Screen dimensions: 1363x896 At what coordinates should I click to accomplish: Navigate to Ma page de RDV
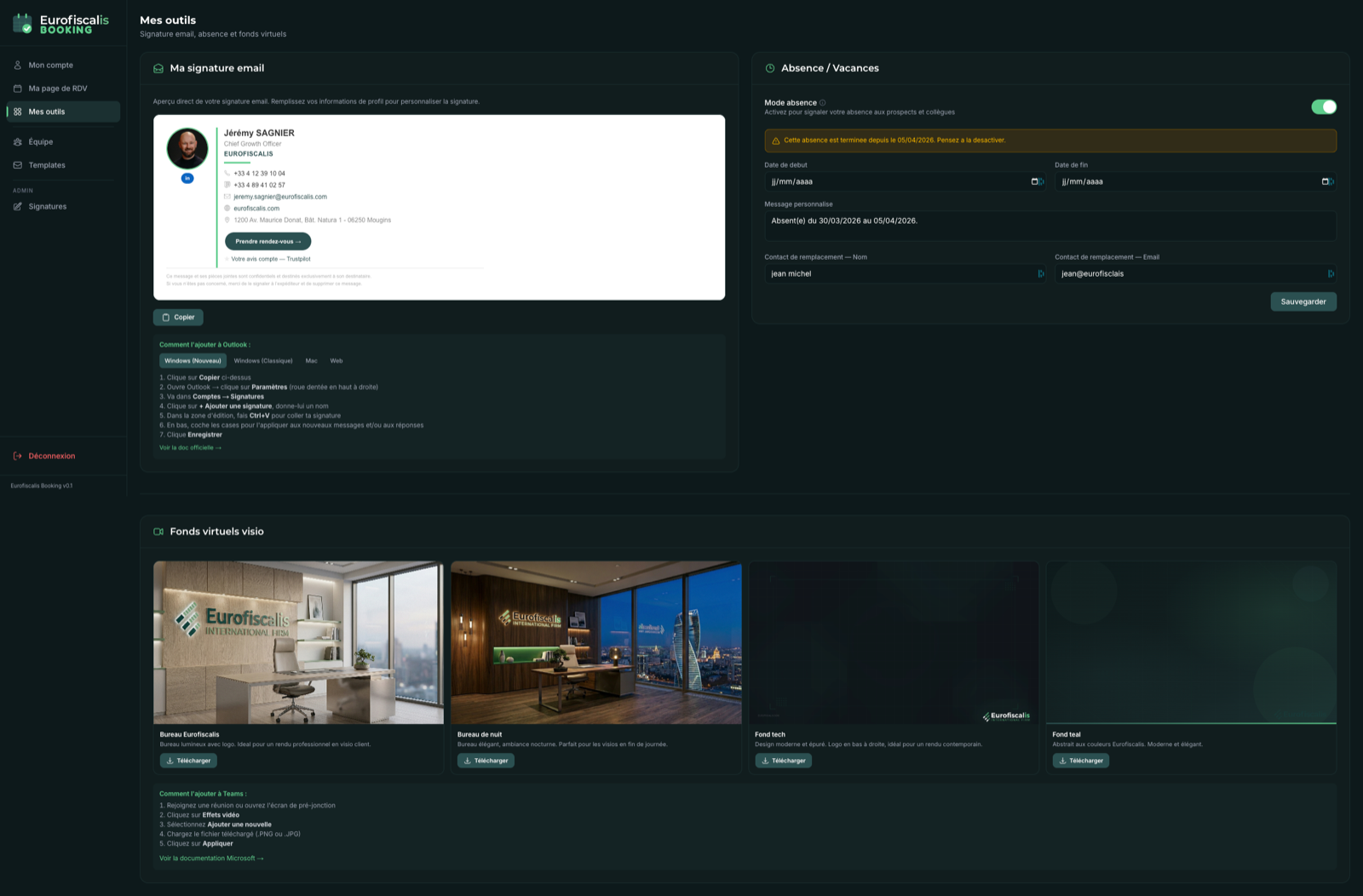pyautogui.click(x=57, y=89)
